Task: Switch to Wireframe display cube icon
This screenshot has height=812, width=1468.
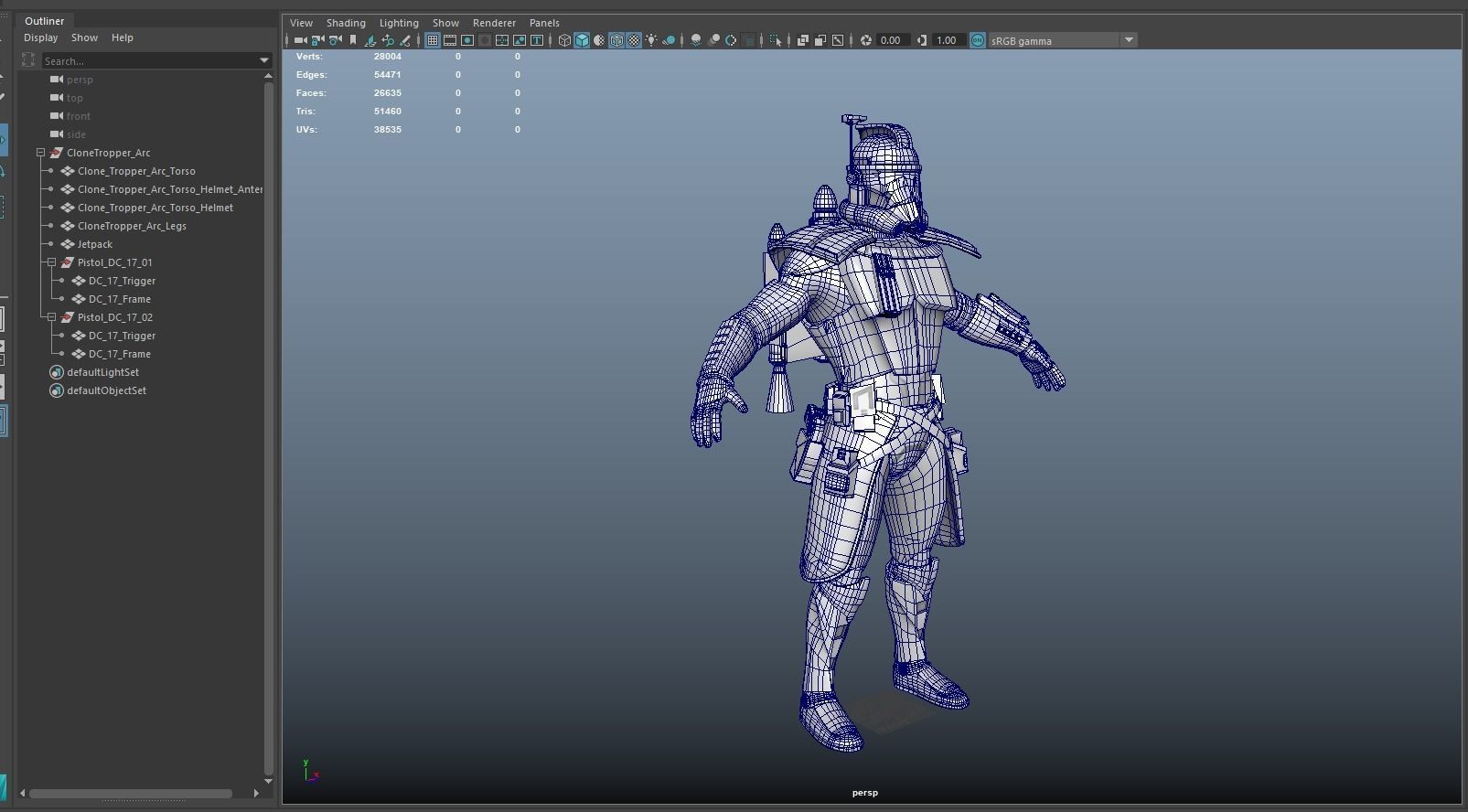Action: pos(564,40)
